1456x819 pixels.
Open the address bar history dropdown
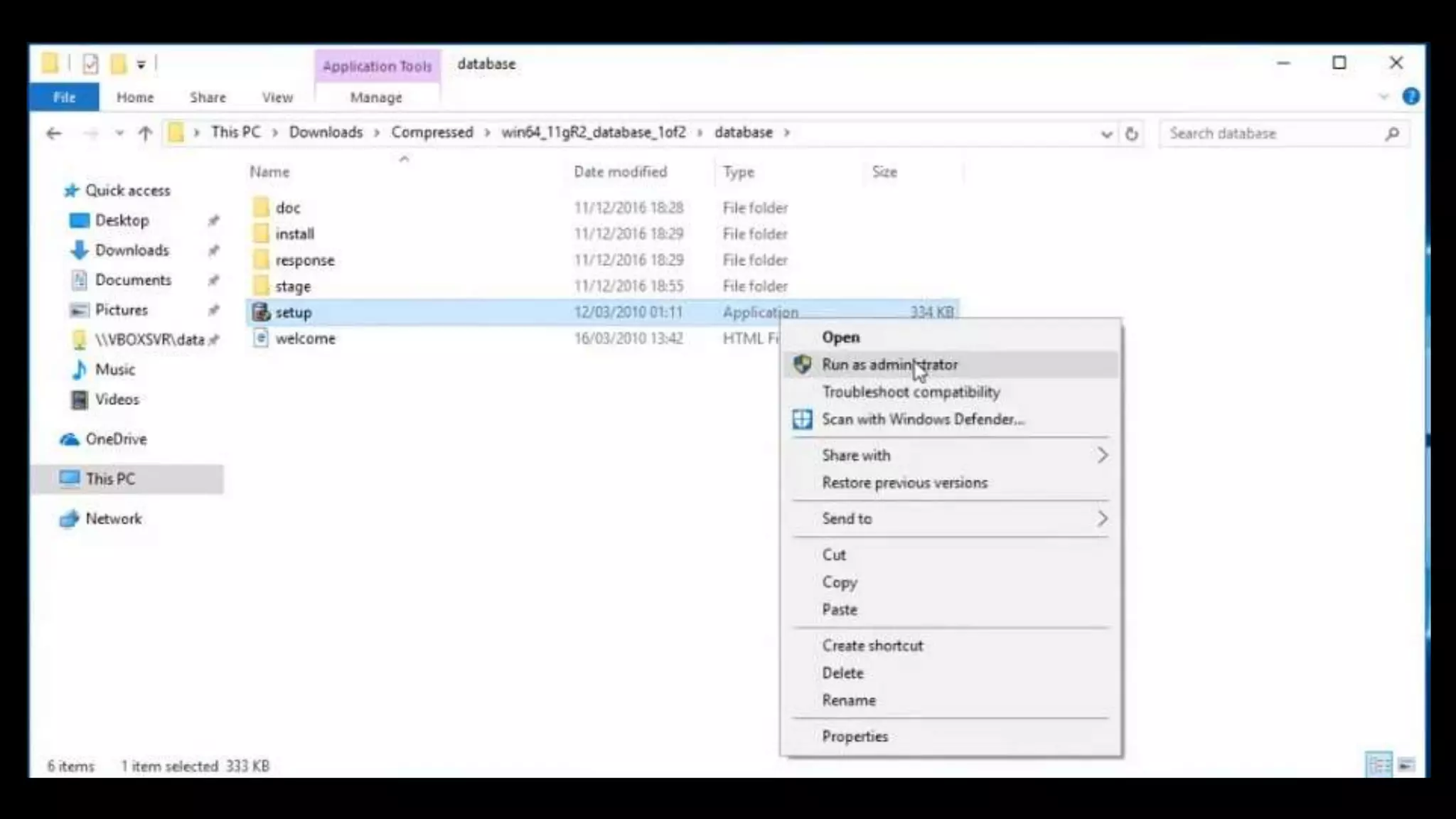(x=1106, y=134)
